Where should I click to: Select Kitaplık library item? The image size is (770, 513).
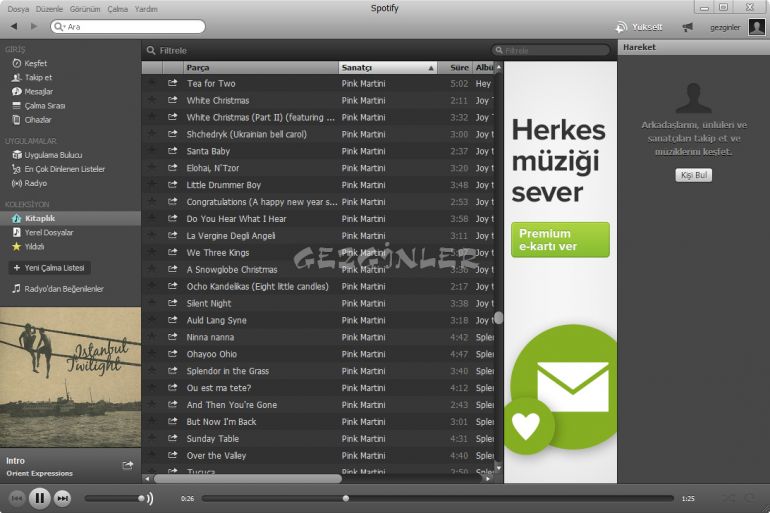point(70,218)
